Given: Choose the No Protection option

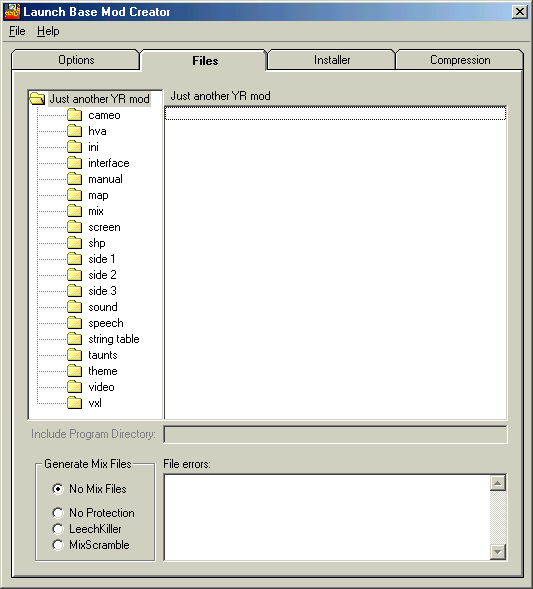Looking at the screenshot, I should (58, 513).
